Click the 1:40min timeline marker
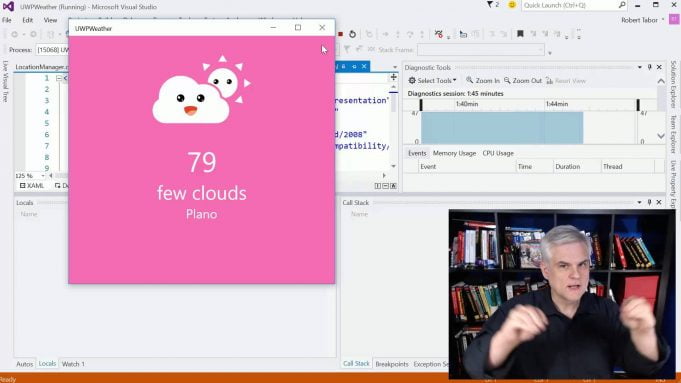Screen dimensions: 681x383 pos(467,104)
